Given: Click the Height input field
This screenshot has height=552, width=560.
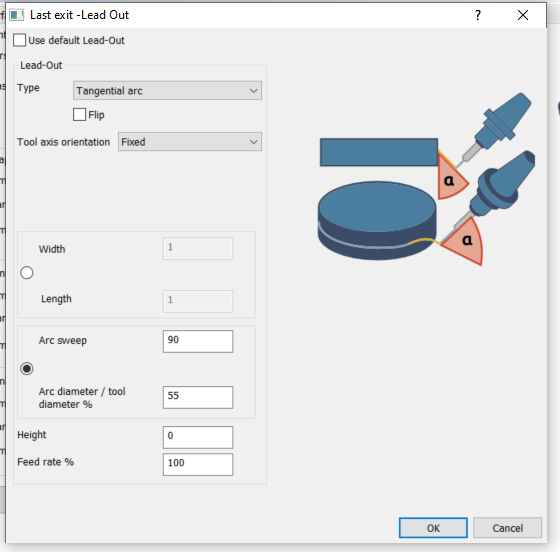Looking at the screenshot, I should [x=198, y=437].
